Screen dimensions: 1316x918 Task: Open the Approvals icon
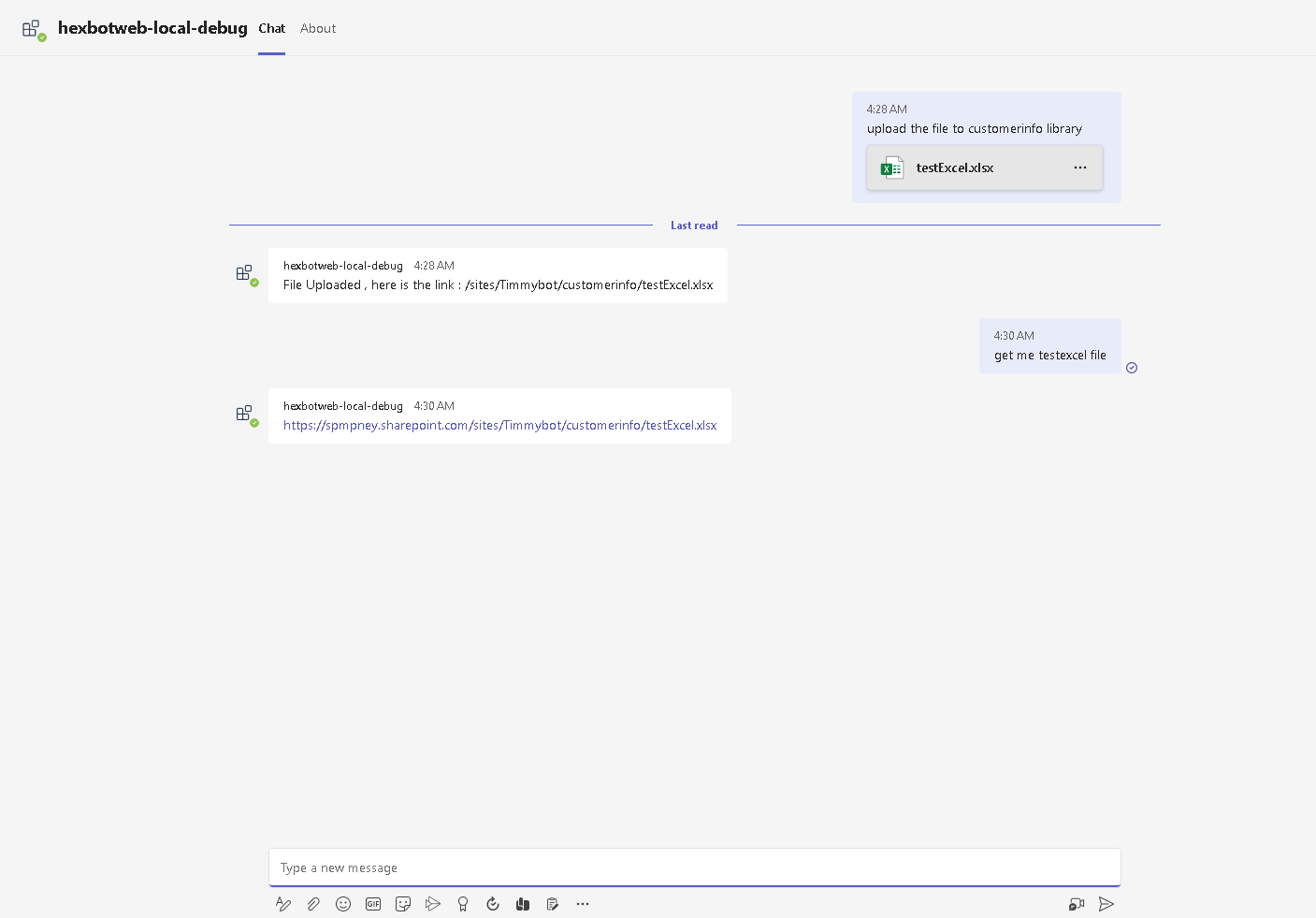click(x=553, y=904)
